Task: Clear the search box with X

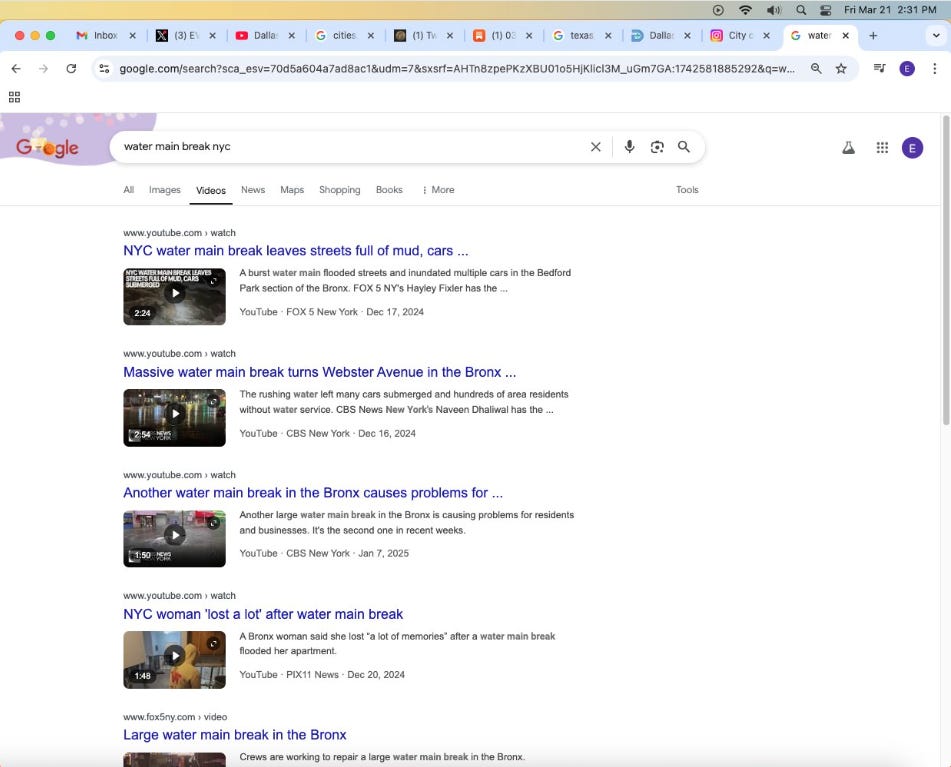Action: 596,147
